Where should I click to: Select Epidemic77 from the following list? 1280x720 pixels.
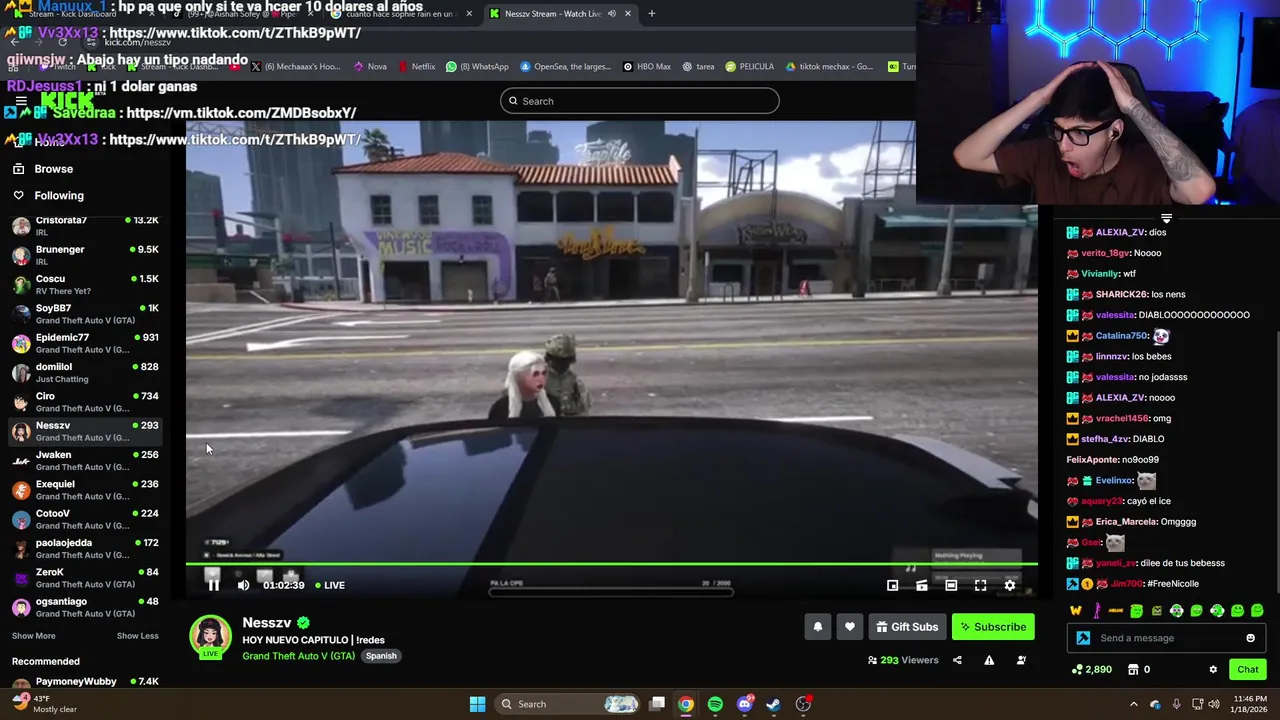click(x=85, y=343)
